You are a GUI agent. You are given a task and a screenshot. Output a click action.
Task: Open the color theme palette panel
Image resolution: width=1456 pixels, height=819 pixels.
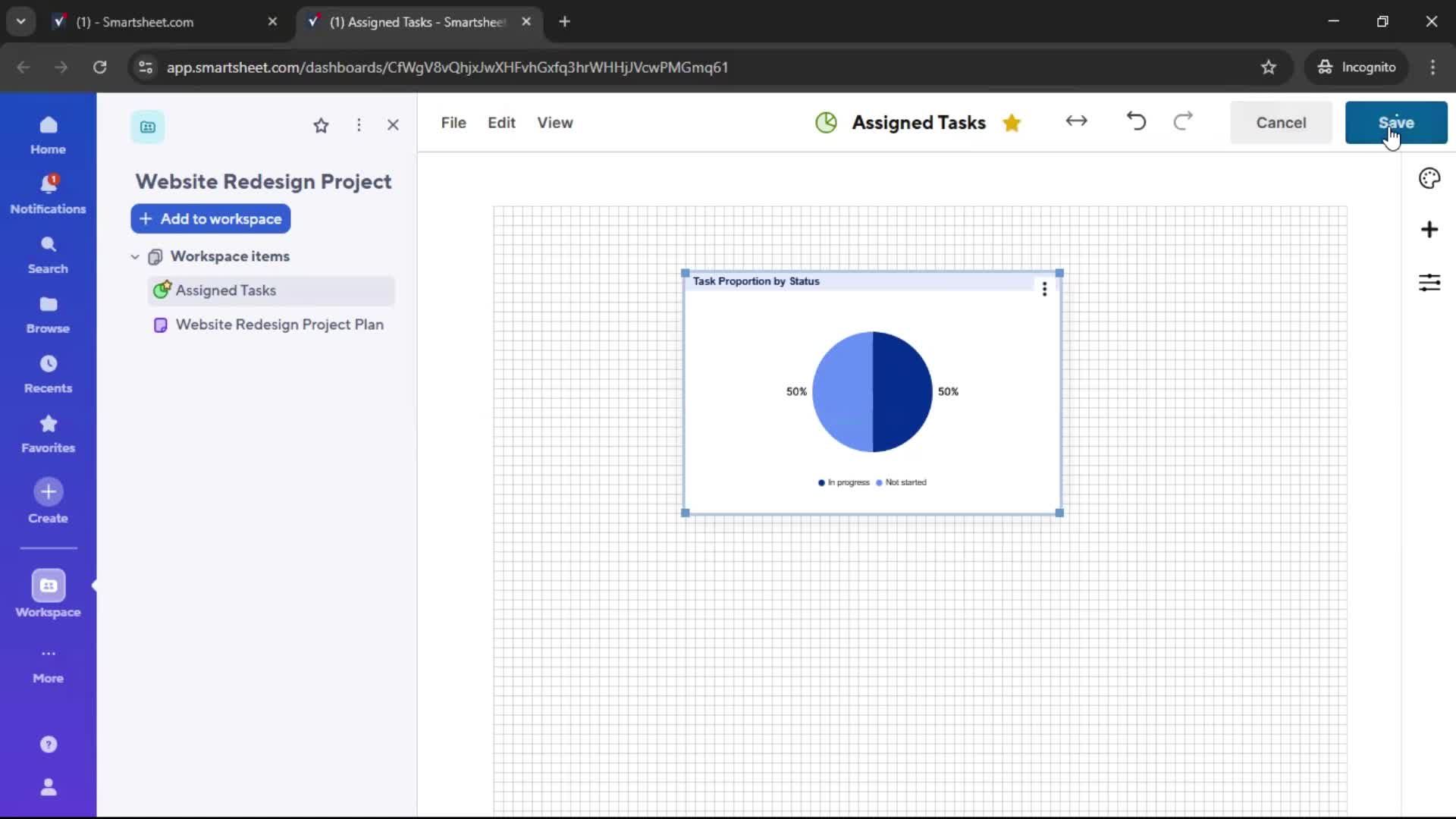(1430, 178)
